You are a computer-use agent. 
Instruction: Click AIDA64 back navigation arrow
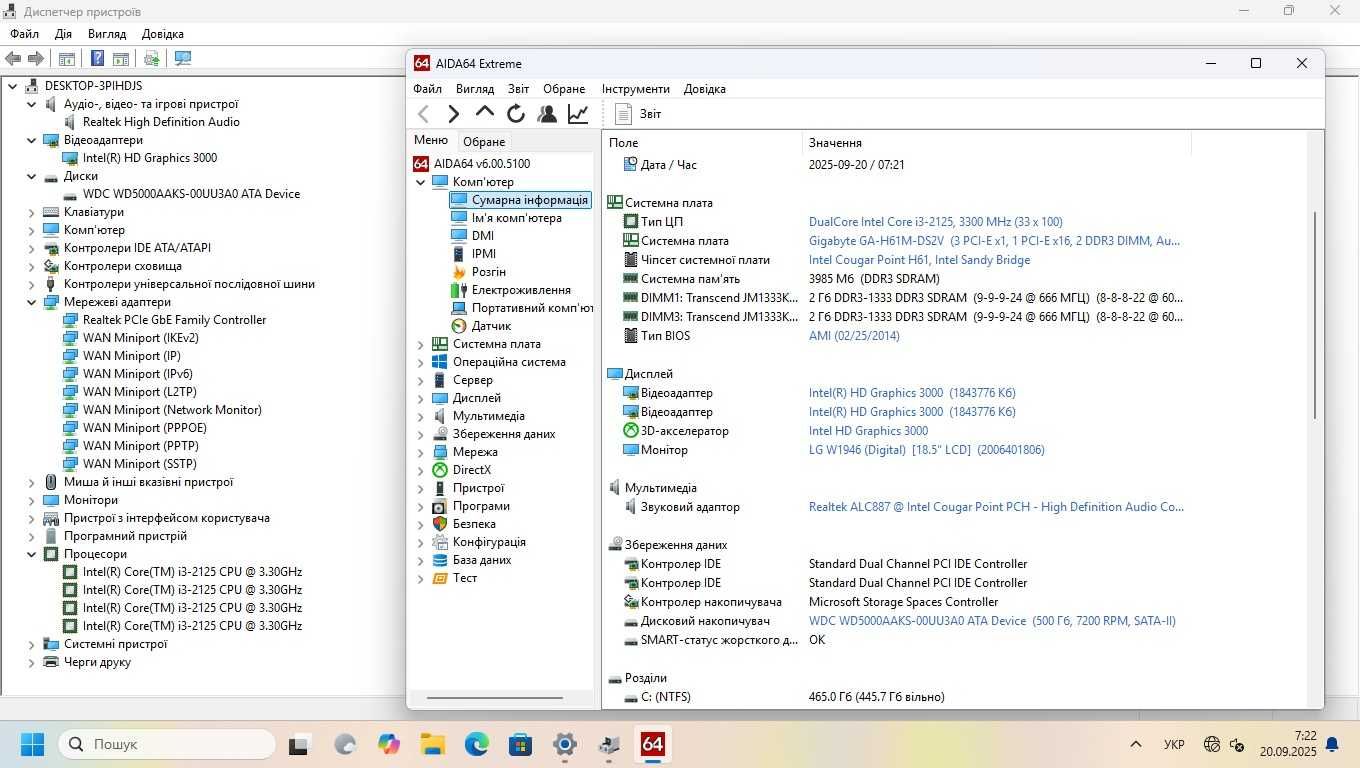click(424, 114)
